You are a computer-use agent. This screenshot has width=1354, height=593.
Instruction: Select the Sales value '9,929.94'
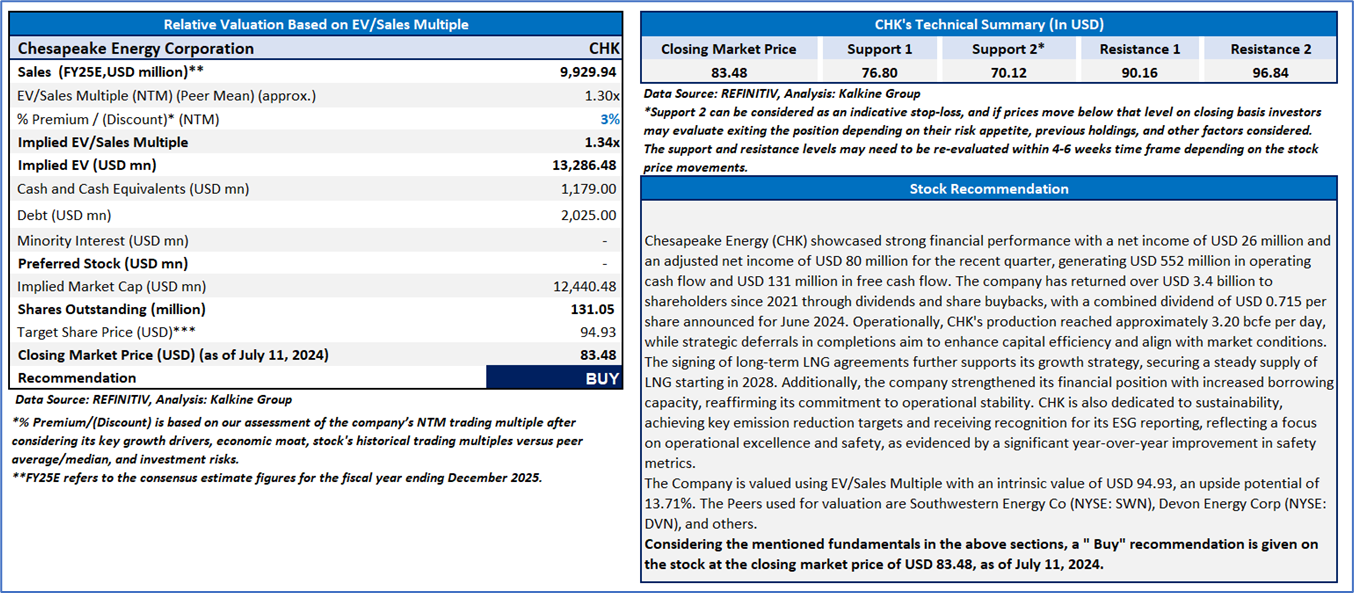click(589, 72)
